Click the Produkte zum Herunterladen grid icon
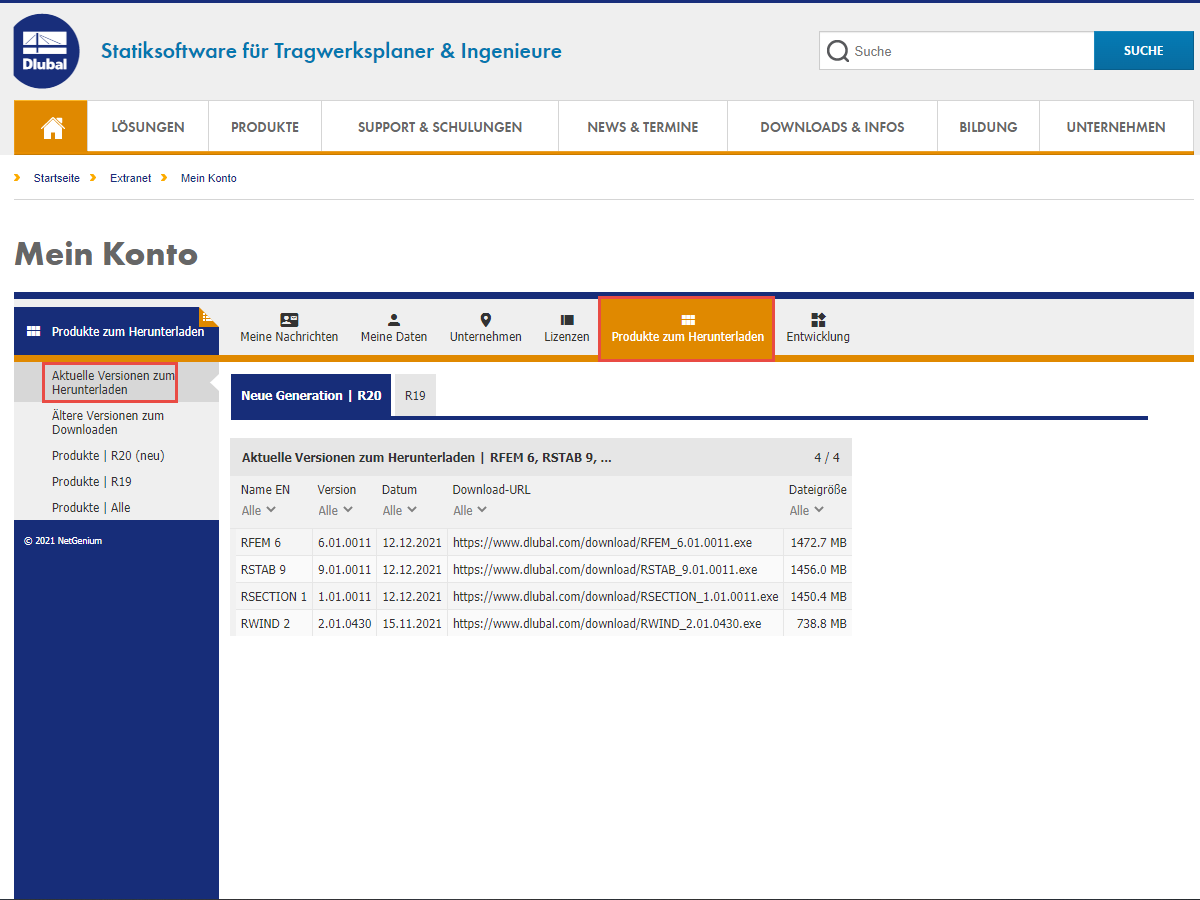Image resolution: width=1200 pixels, height=900 pixels. coord(686,322)
